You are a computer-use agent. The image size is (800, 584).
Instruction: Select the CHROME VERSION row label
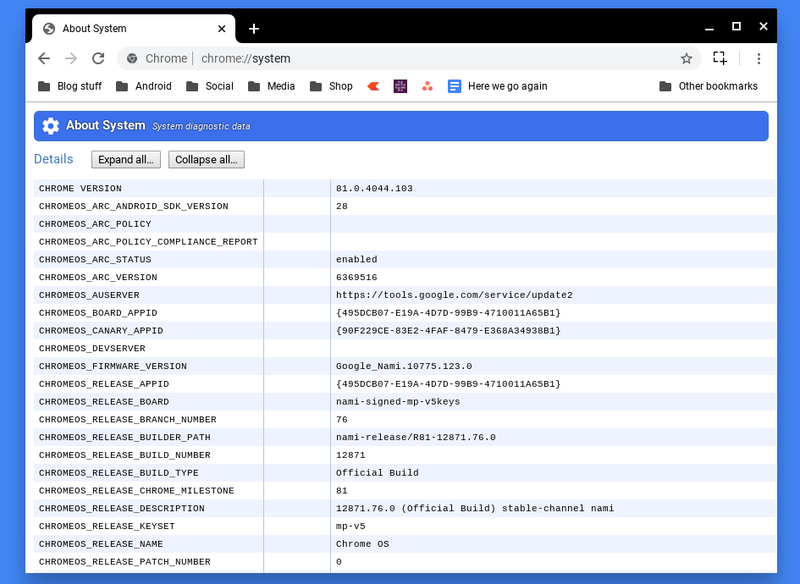click(x=80, y=188)
